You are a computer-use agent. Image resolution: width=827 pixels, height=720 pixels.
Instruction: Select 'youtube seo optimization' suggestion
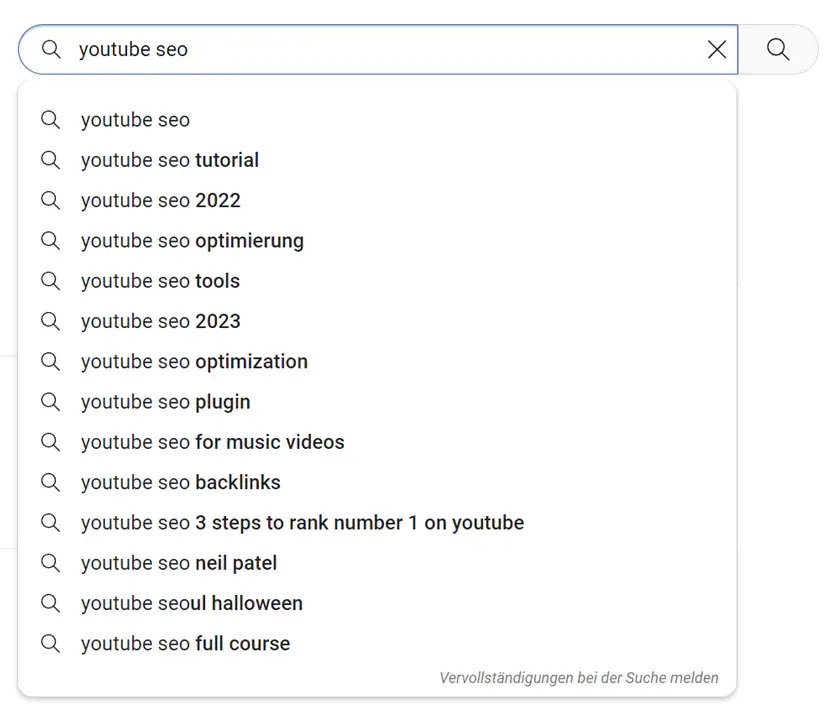pos(194,362)
